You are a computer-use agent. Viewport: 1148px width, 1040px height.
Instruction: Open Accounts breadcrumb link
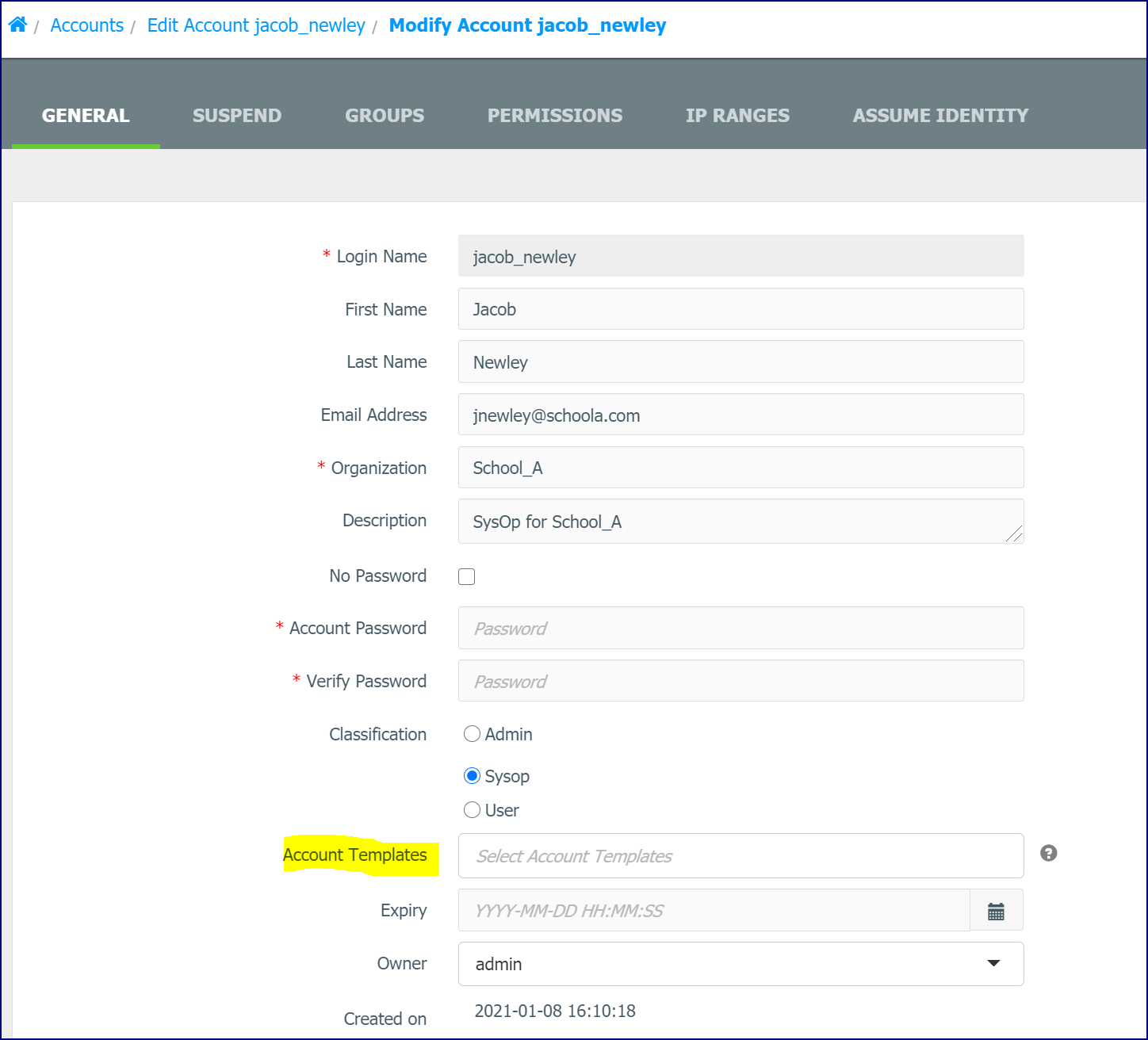(87, 25)
